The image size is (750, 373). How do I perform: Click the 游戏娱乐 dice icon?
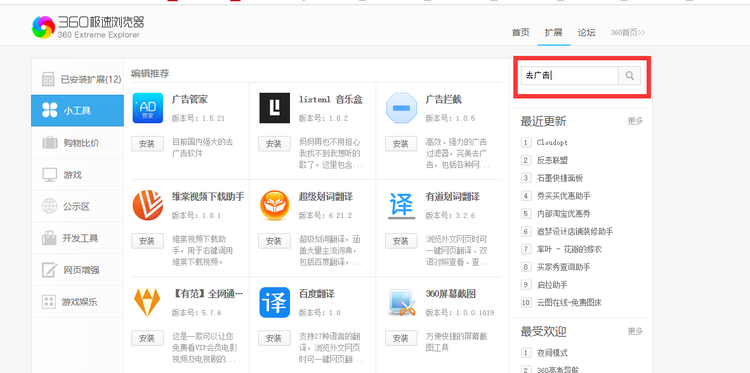pyautogui.click(x=49, y=302)
